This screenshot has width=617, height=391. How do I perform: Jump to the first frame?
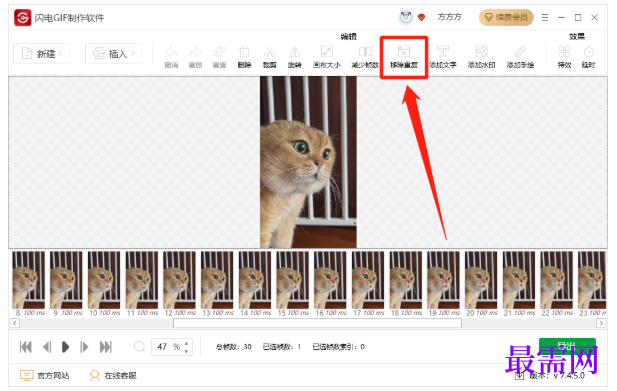tap(26, 347)
